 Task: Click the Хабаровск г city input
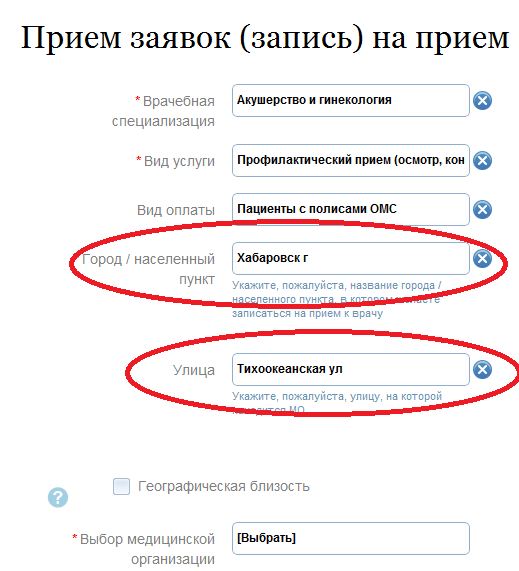click(x=351, y=259)
